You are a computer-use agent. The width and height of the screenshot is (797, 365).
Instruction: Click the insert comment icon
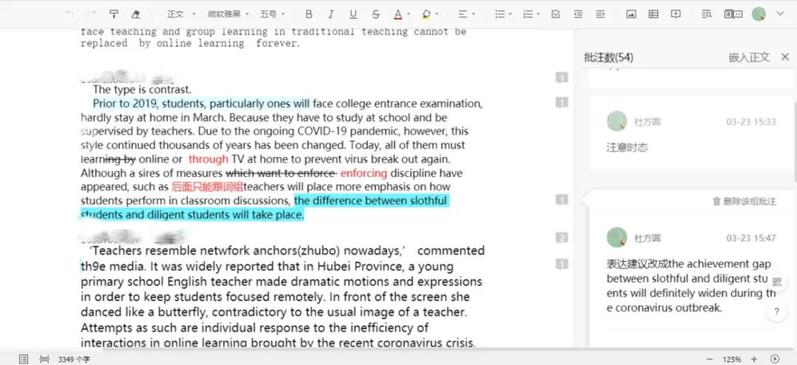676,14
